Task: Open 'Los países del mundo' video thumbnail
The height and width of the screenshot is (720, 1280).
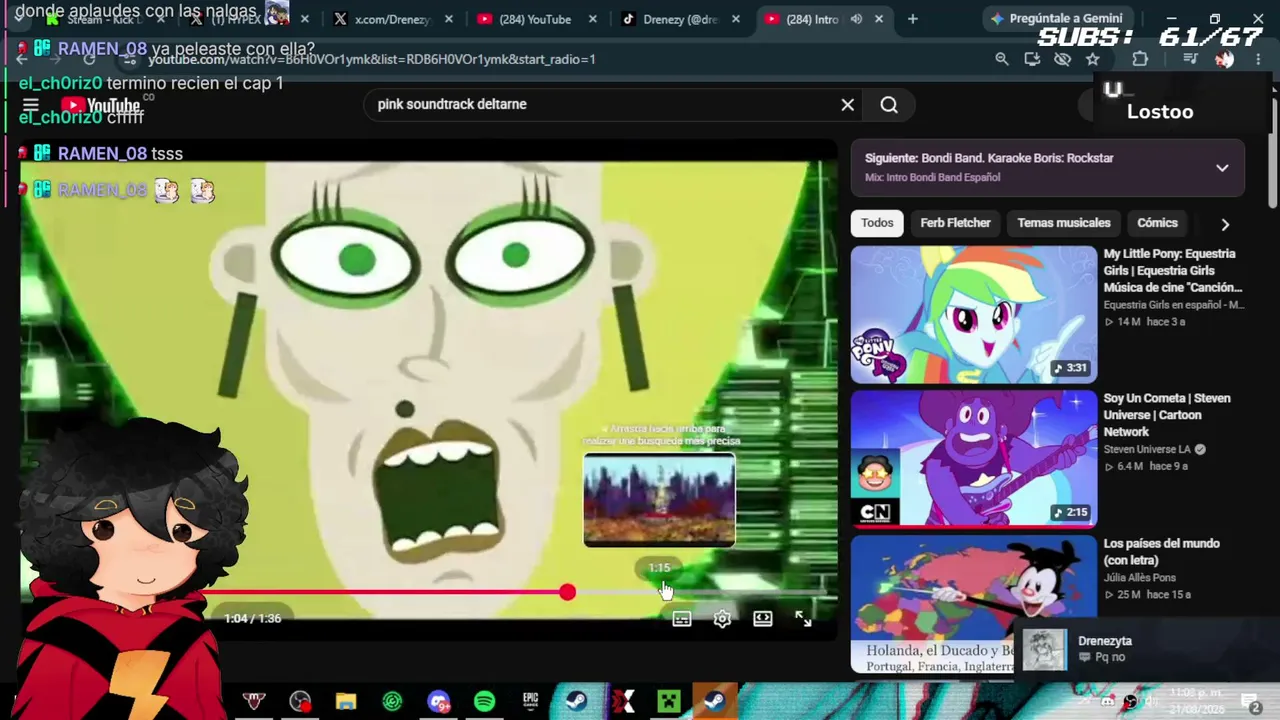Action: (x=974, y=603)
